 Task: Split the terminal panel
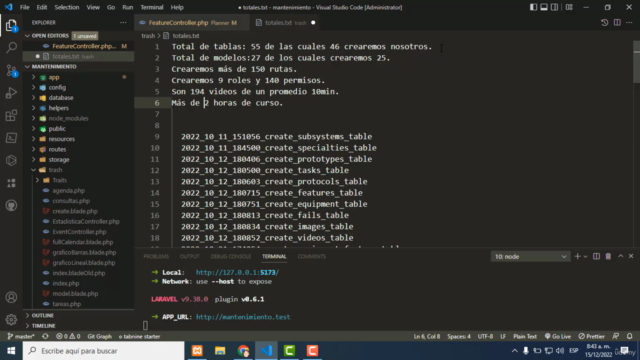tap(596, 256)
